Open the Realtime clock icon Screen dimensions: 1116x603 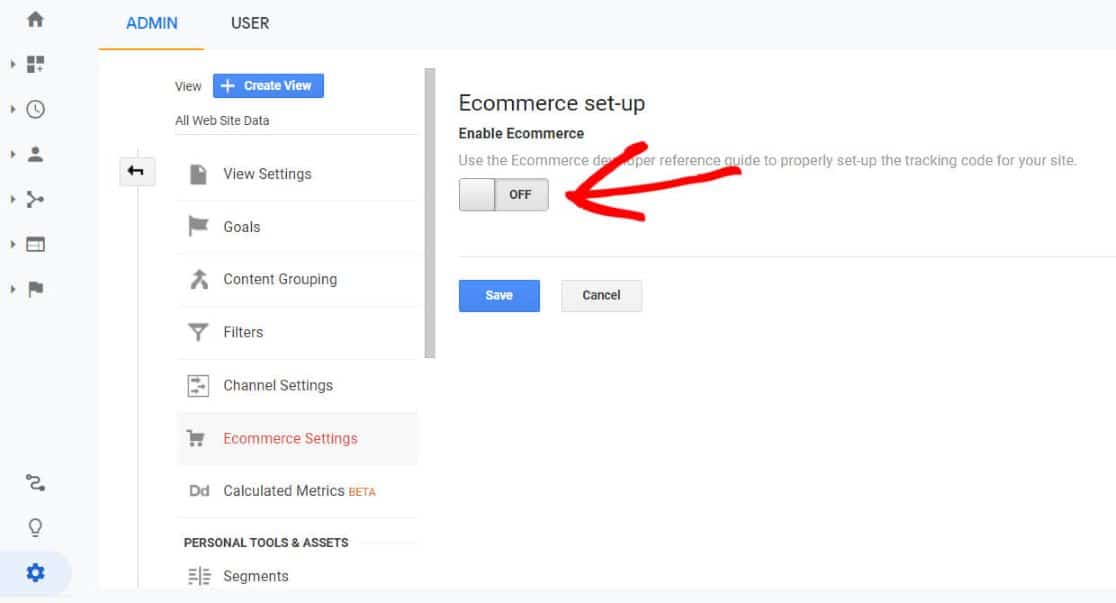point(35,109)
